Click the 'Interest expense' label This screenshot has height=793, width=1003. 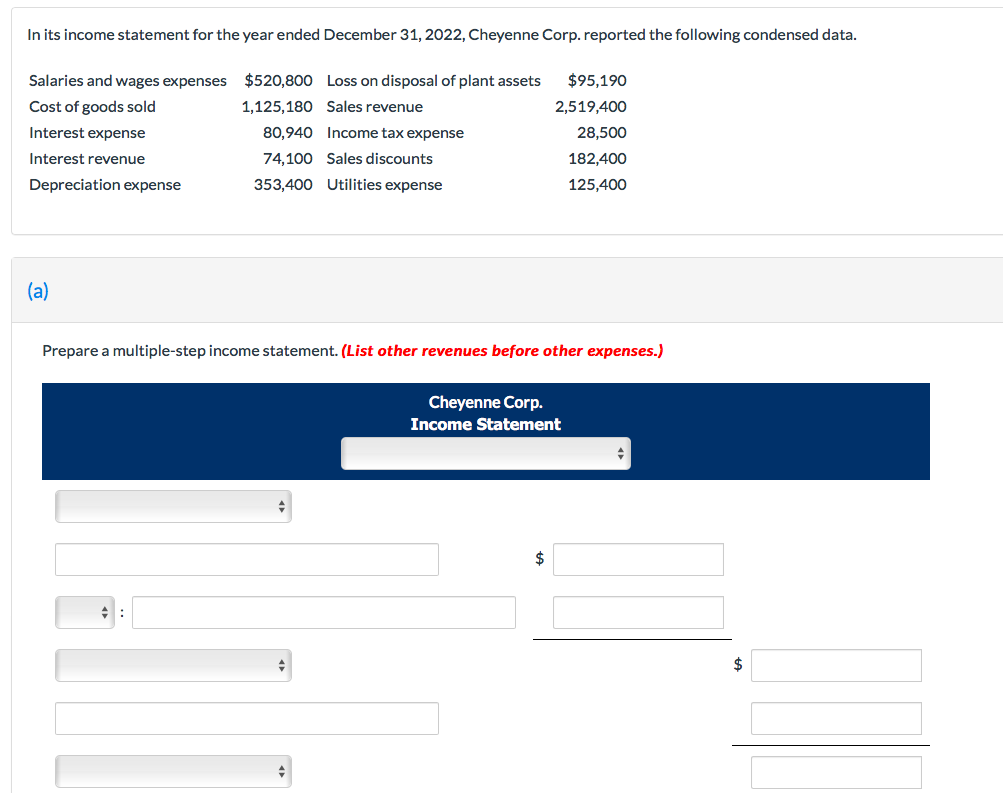87,133
